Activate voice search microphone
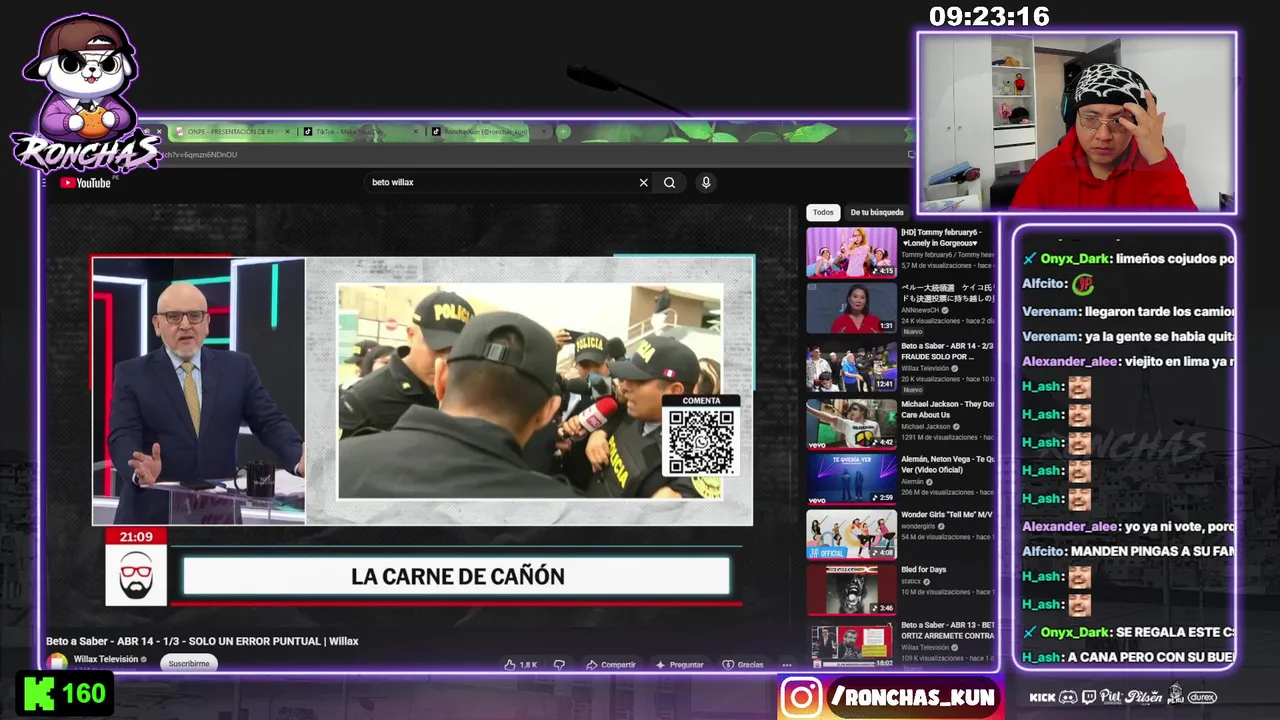Screen dimensions: 1280x720 pyautogui.click(x=706, y=182)
